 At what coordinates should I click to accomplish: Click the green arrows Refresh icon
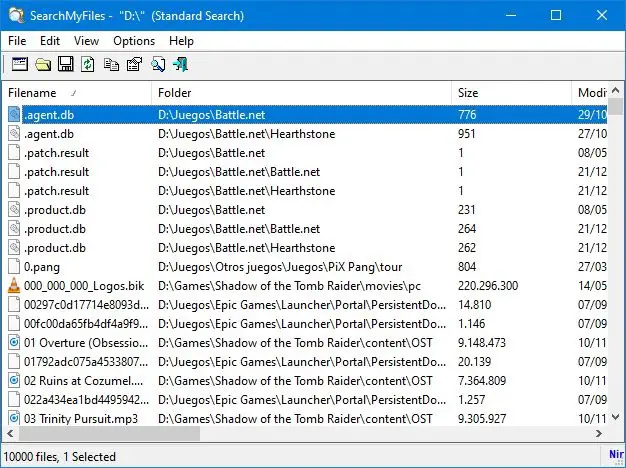(x=88, y=64)
